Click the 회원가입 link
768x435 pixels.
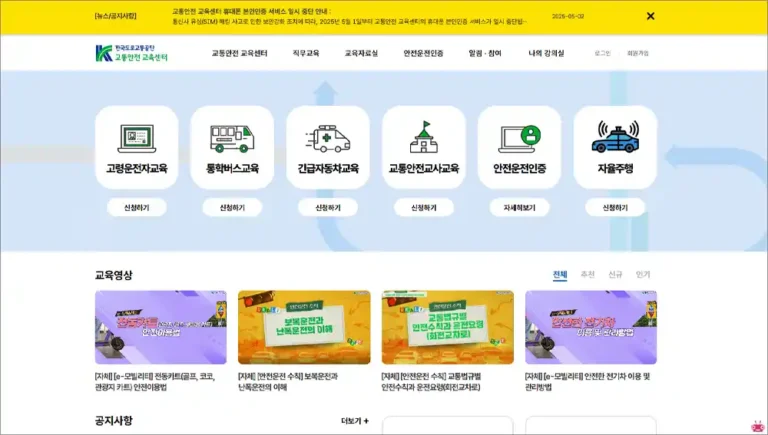coord(638,53)
